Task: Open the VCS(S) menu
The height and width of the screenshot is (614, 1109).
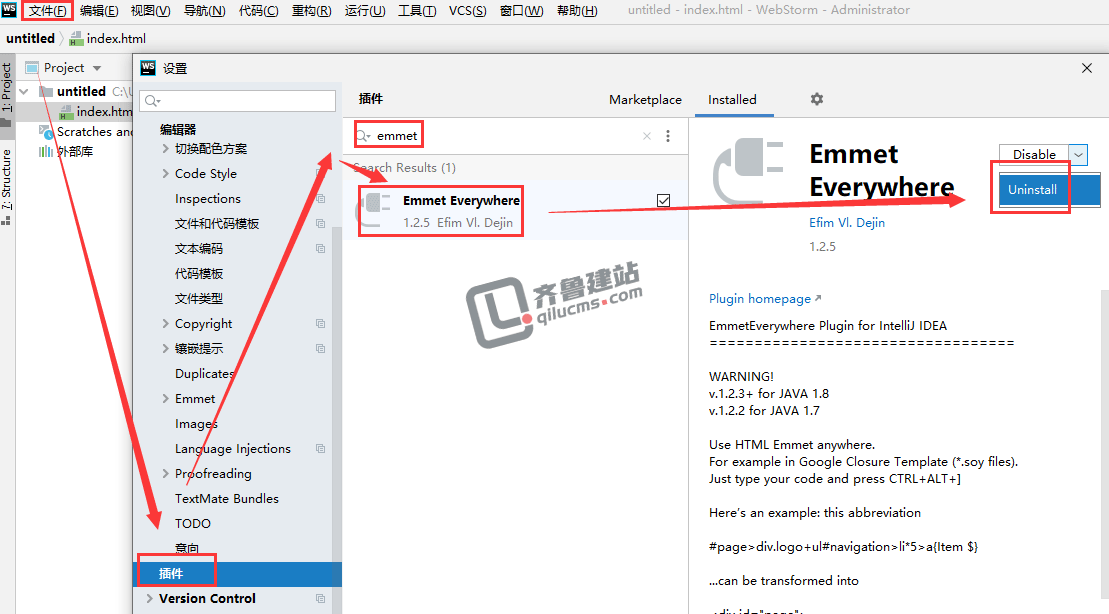Action: 468,11
